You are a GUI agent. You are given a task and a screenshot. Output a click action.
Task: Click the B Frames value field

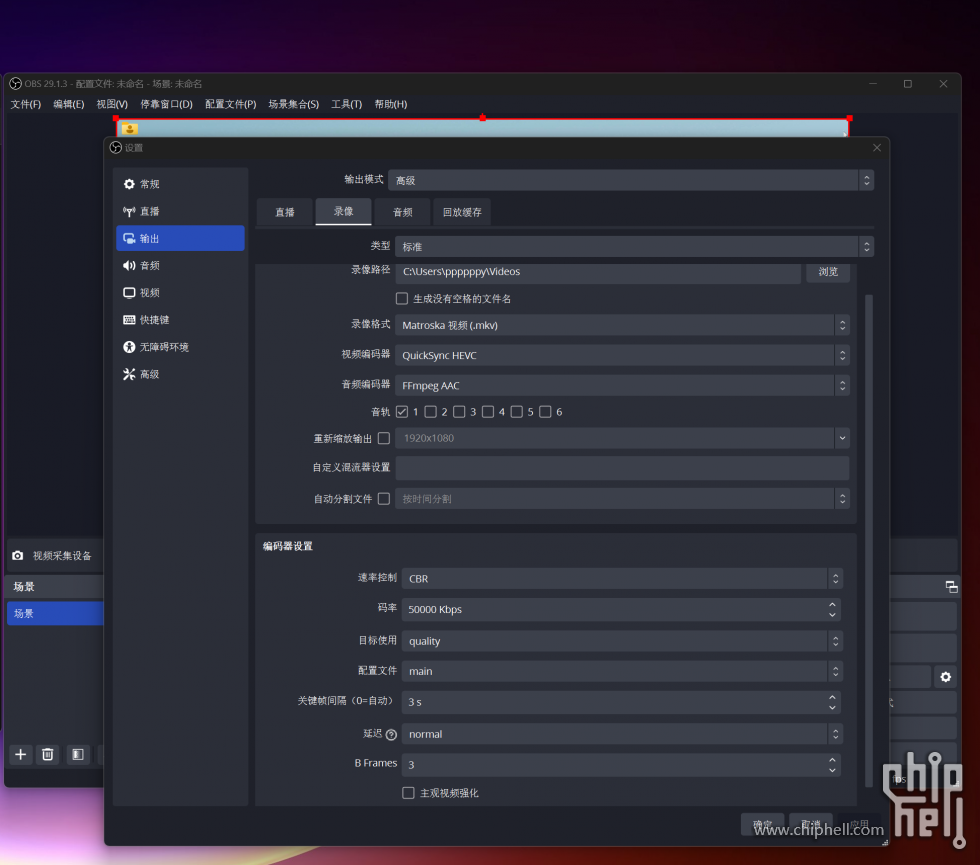pyautogui.click(x=621, y=764)
